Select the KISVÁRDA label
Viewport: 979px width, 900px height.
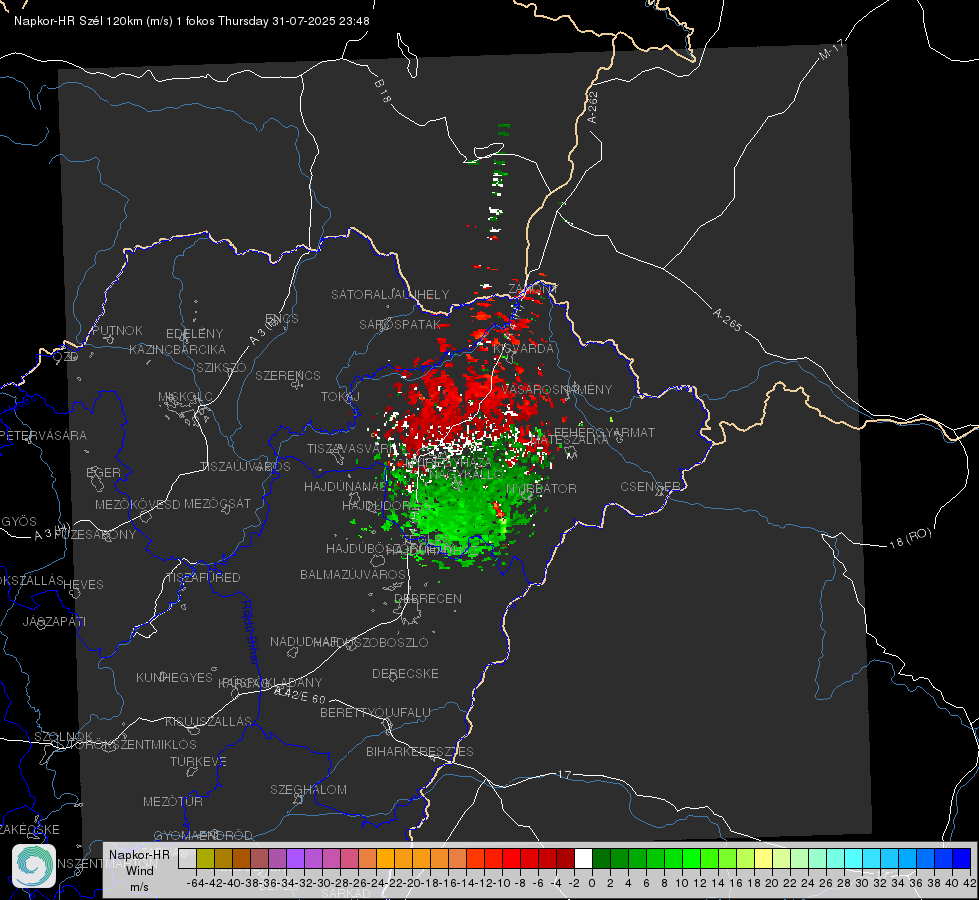523,348
